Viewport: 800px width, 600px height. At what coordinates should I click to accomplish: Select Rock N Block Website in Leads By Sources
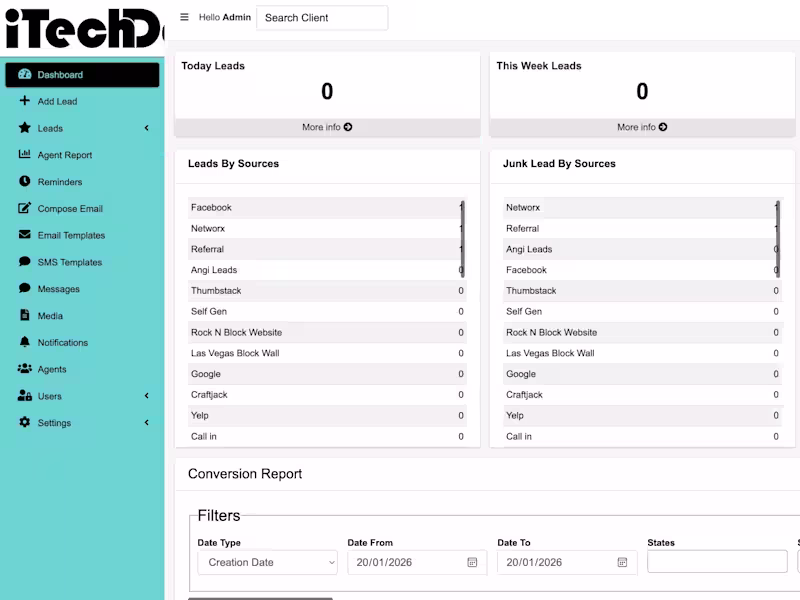(327, 333)
